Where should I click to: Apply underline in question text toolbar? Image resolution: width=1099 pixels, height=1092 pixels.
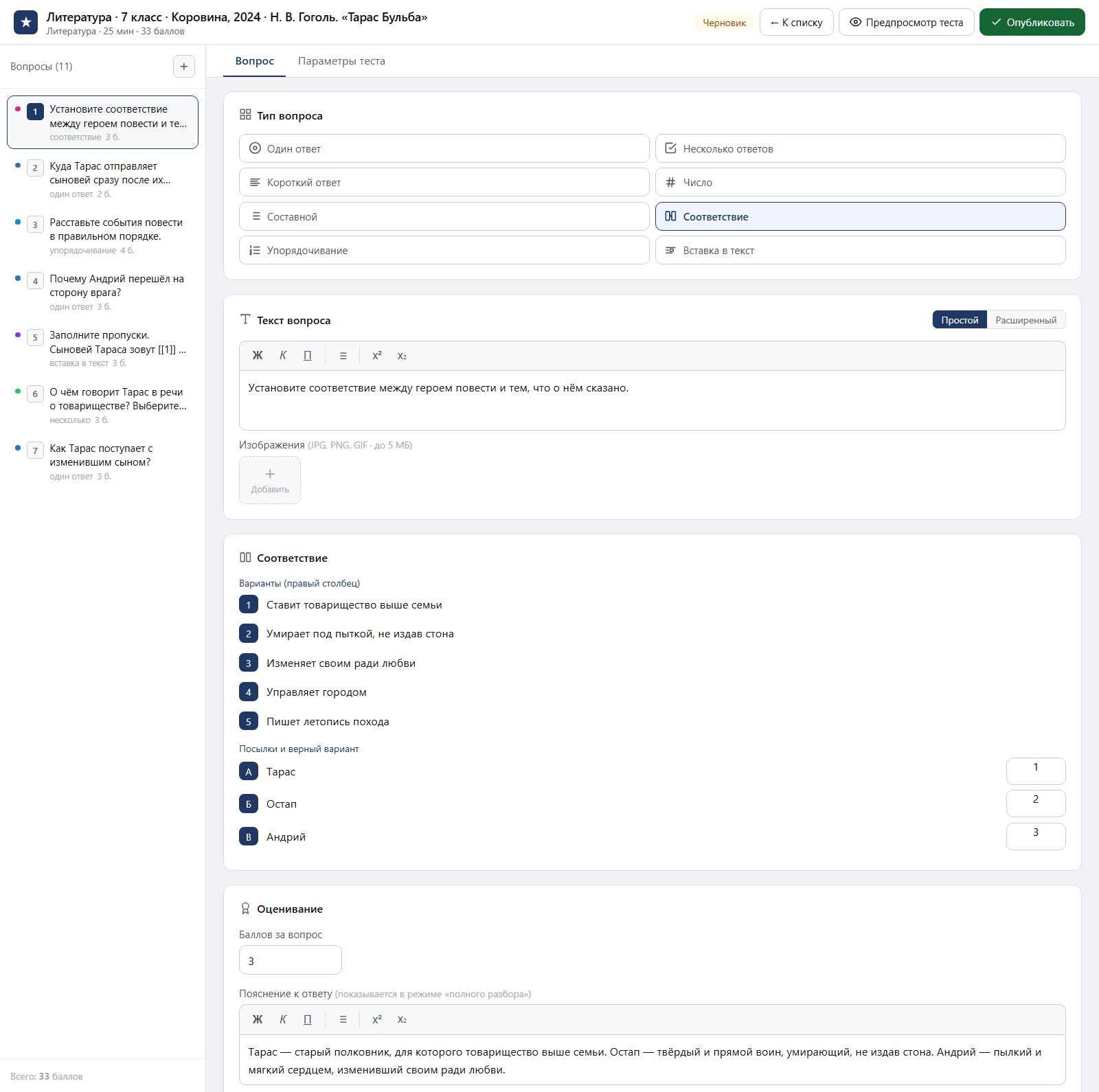[308, 356]
